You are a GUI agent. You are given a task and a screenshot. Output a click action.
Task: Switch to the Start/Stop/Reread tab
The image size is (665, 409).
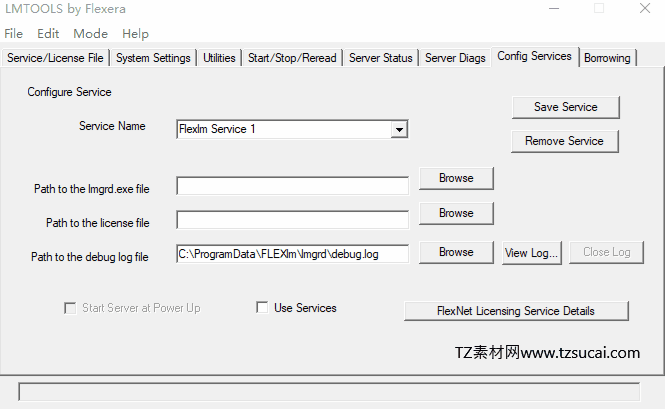[x=292, y=58]
